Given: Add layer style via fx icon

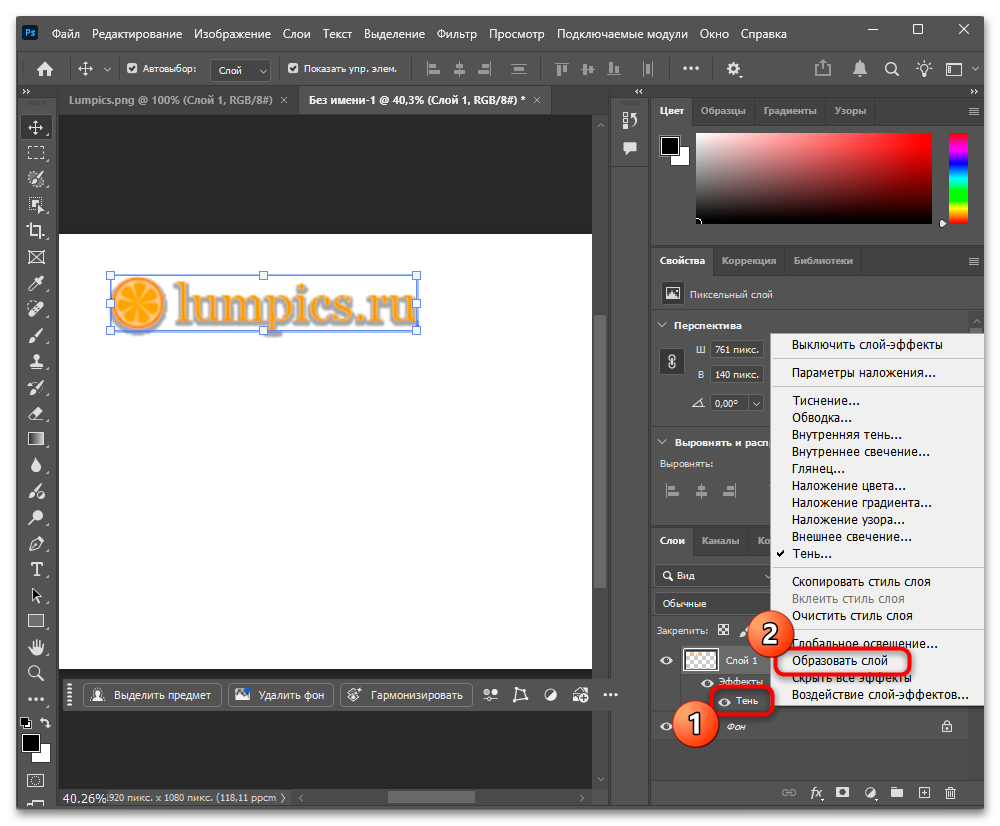Looking at the screenshot, I should (816, 793).
